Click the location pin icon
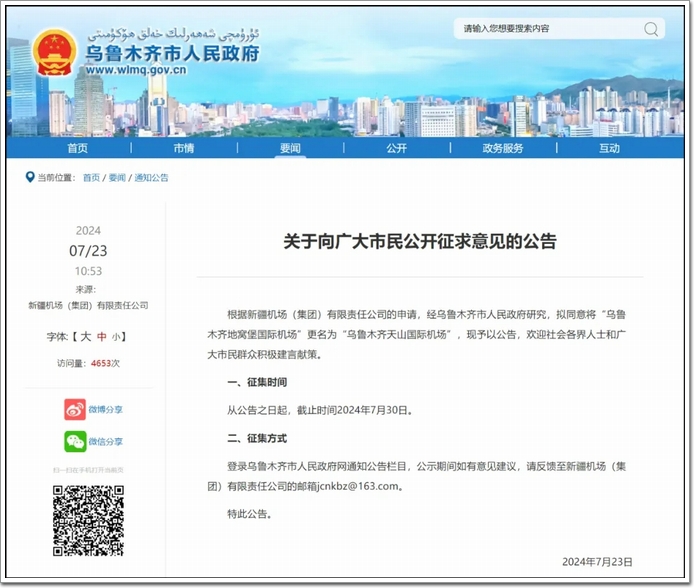The width and height of the screenshot is (694, 588). click(x=29, y=177)
